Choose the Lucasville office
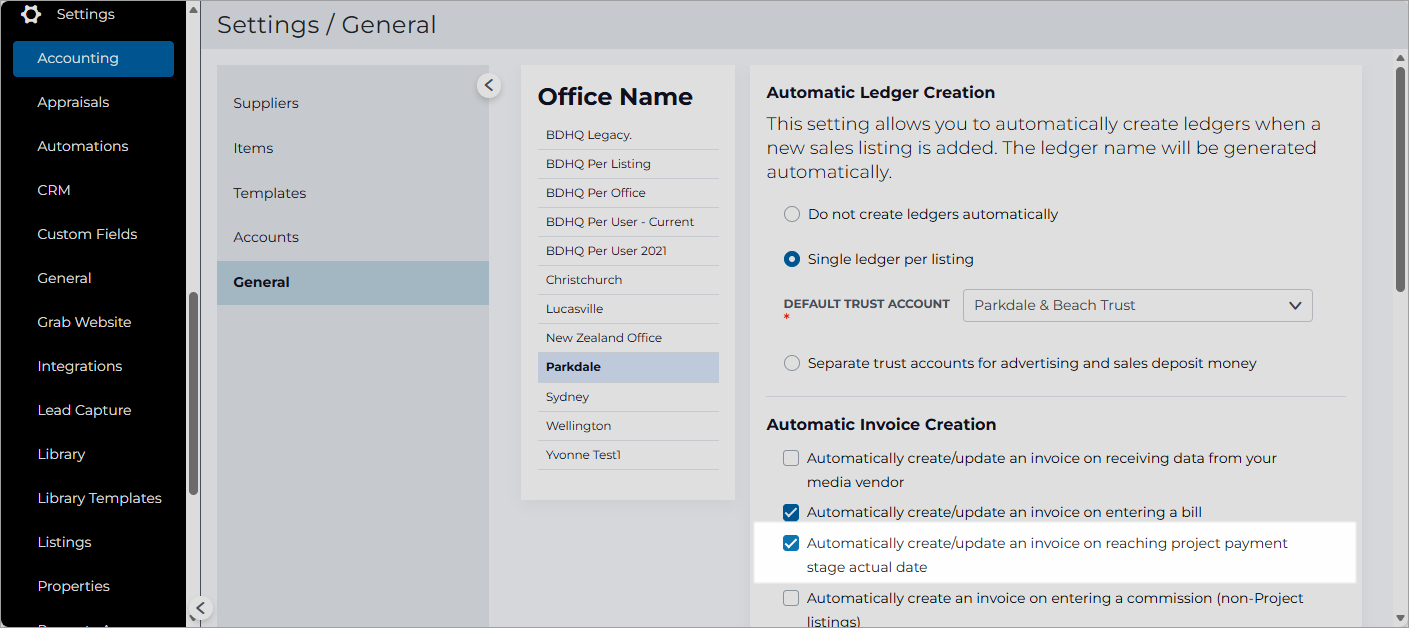The width and height of the screenshot is (1409, 628). 628,309
